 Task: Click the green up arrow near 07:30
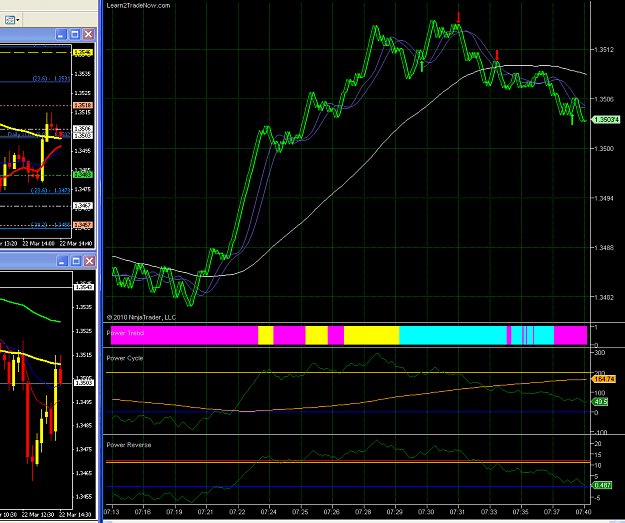coord(422,66)
